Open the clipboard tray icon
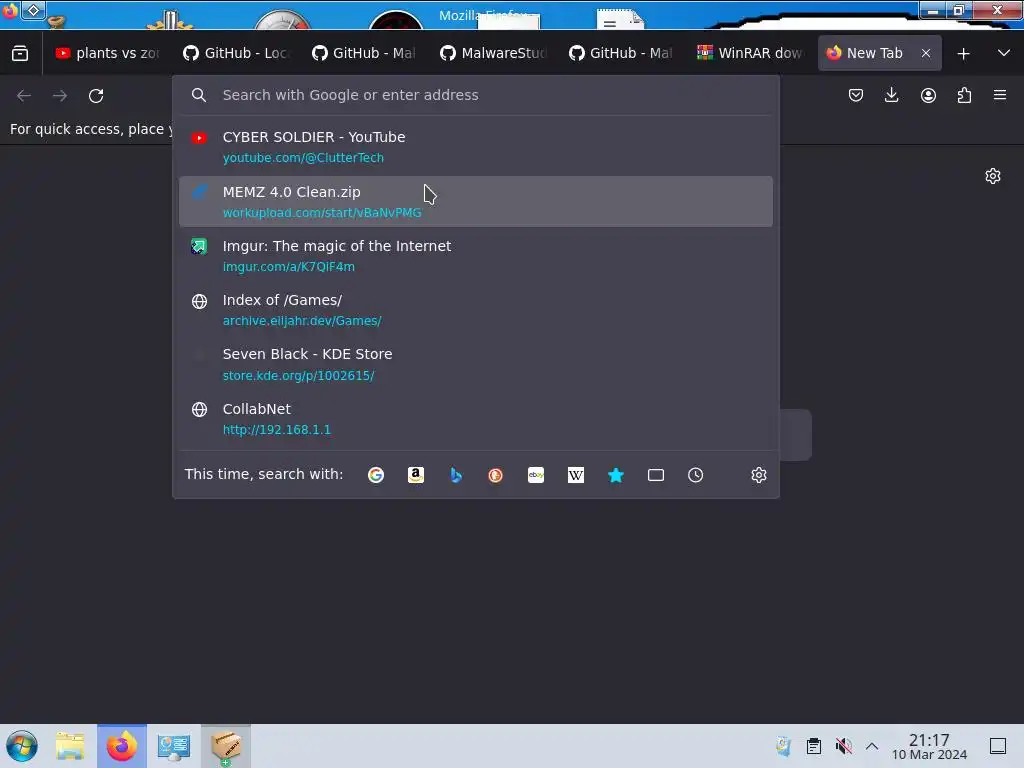 click(x=814, y=746)
